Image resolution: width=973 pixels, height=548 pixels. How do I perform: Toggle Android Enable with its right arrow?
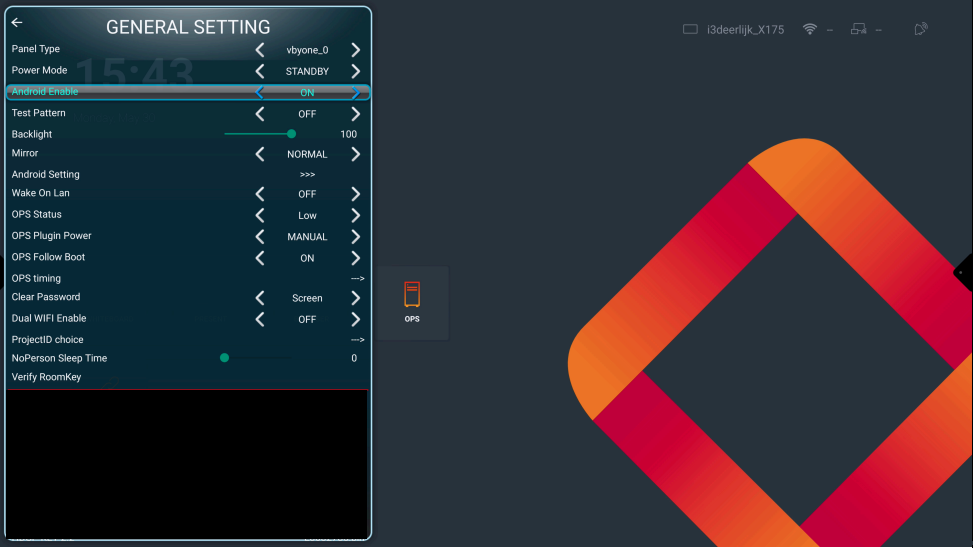[x=355, y=92]
